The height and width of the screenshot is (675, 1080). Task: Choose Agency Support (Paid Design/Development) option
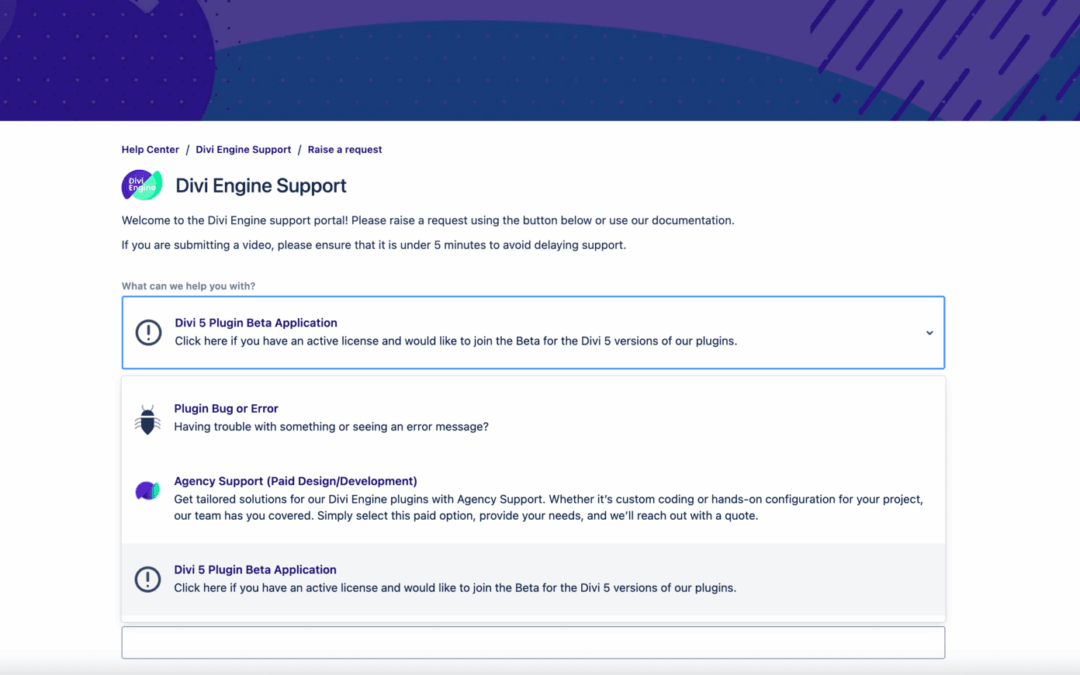(x=533, y=498)
